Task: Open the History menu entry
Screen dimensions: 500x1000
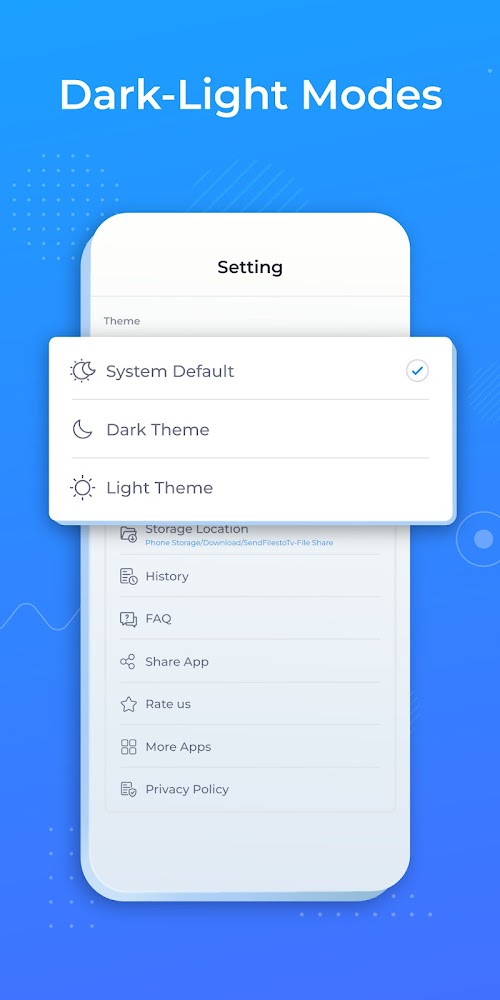Action: coord(249,577)
